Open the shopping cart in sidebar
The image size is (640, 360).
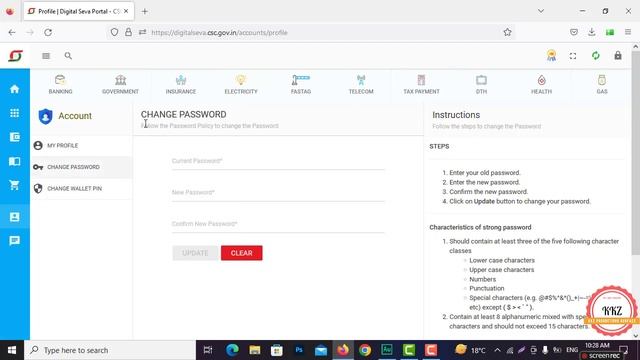click(x=15, y=185)
